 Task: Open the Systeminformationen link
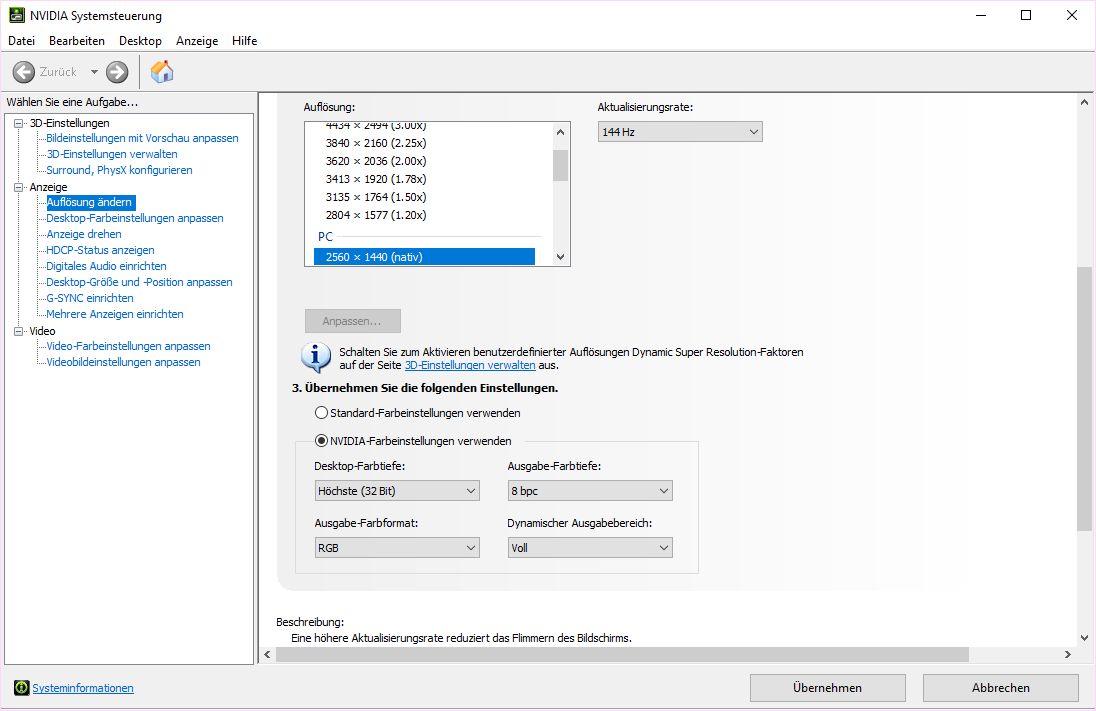click(x=82, y=688)
